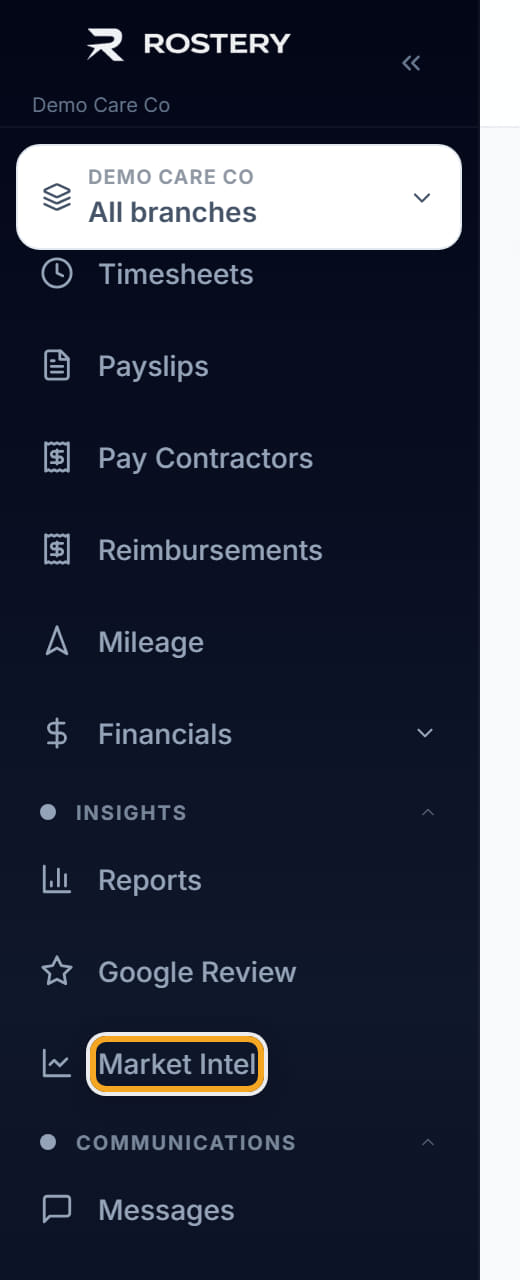The image size is (520, 1280).
Task: Click the Mileage navigation arrow icon
Action: (x=57, y=642)
